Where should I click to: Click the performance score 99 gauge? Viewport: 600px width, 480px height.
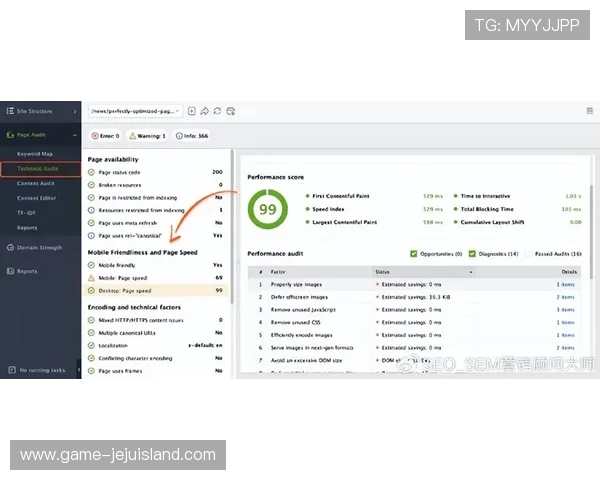268,209
